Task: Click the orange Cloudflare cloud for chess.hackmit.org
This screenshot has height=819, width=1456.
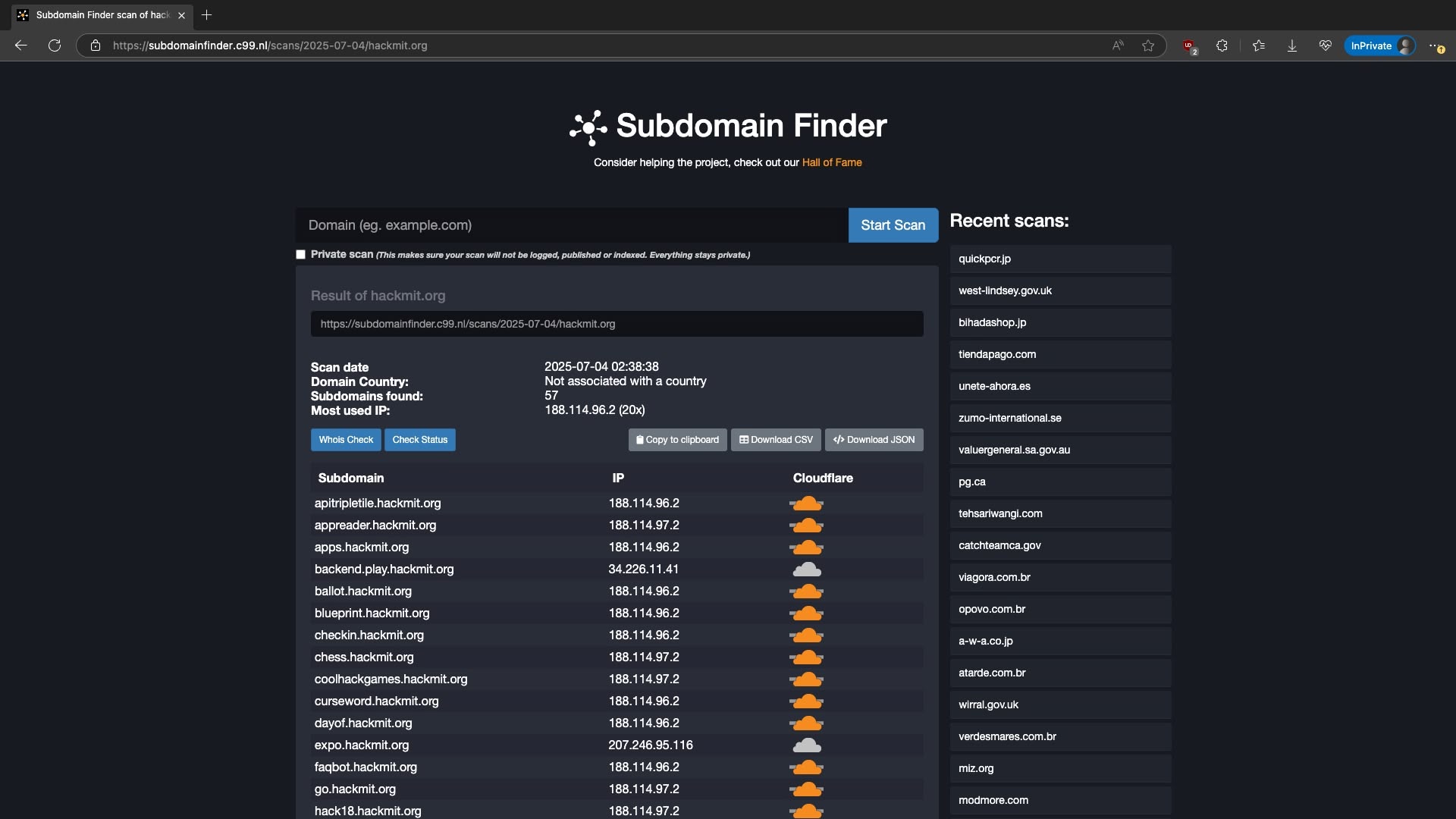Action: pos(807,657)
